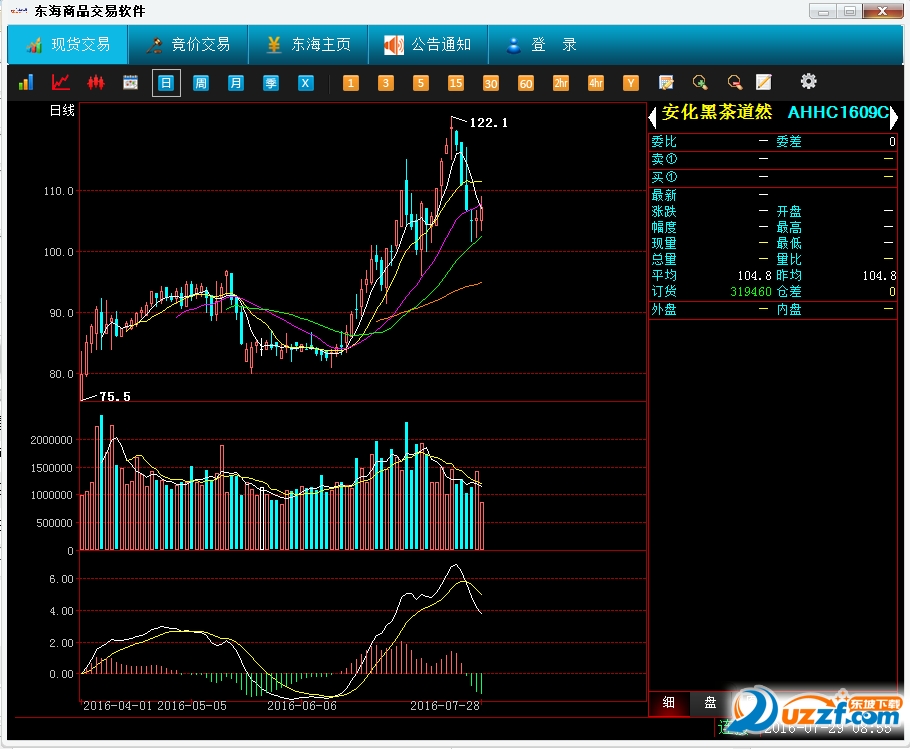Click the 2016-04-01 date marker
Screen dimensions: 910x749
click(x=117, y=706)
